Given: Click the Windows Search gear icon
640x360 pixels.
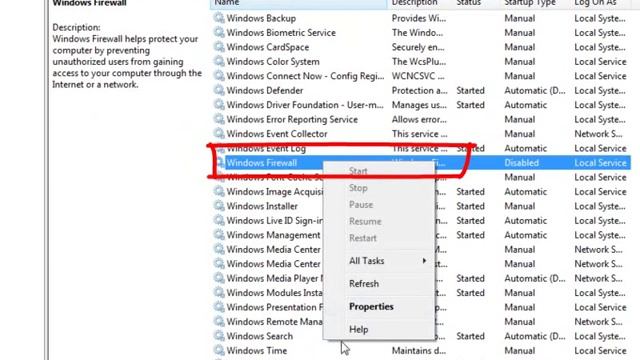Looking at the screenshot, I should (219, 336).
